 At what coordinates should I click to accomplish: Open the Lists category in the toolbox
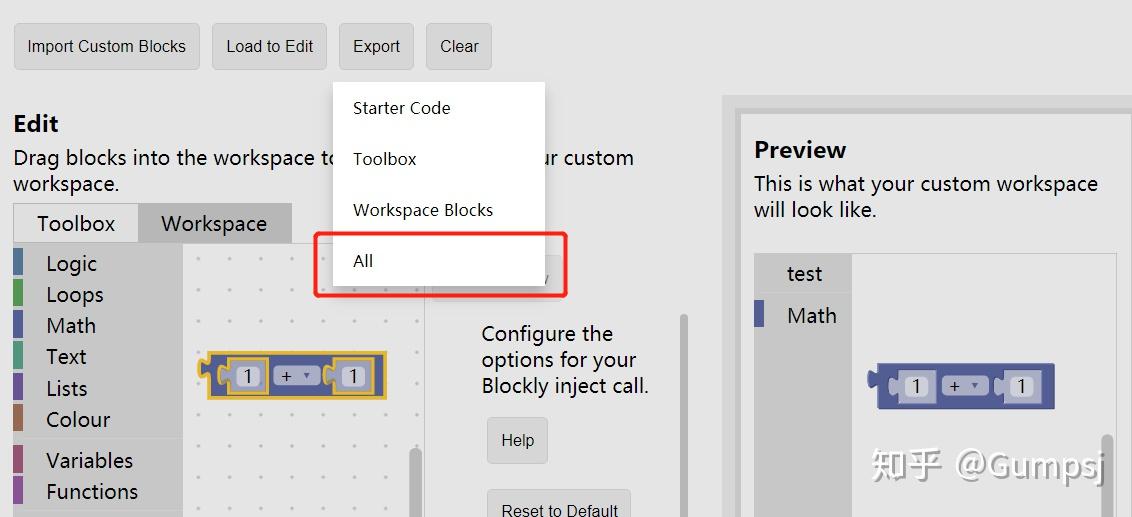click(67, 389)
